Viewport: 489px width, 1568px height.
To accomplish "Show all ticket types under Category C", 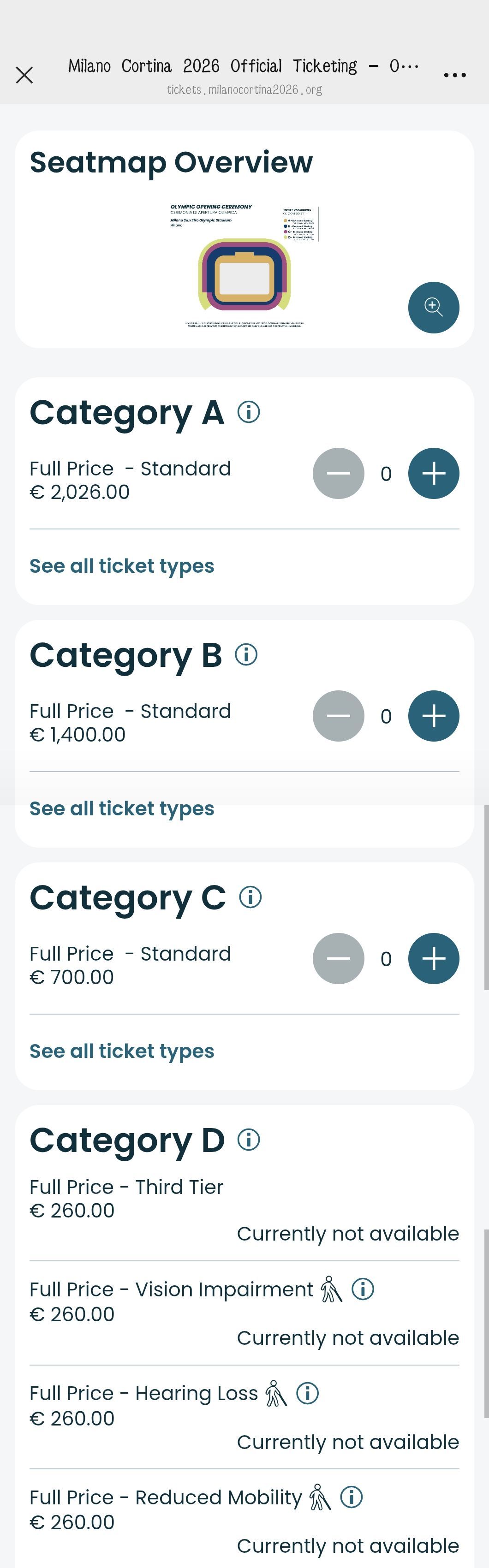I will click(x=122, y=1051).
